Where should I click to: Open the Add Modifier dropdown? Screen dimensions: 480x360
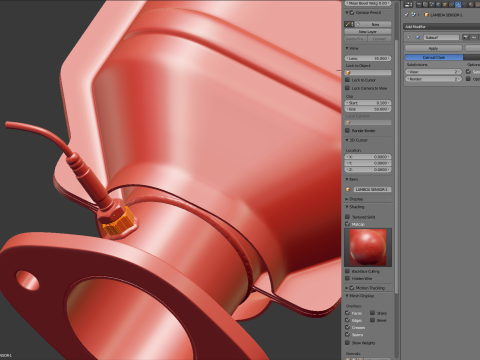click(x=442, y=27)
